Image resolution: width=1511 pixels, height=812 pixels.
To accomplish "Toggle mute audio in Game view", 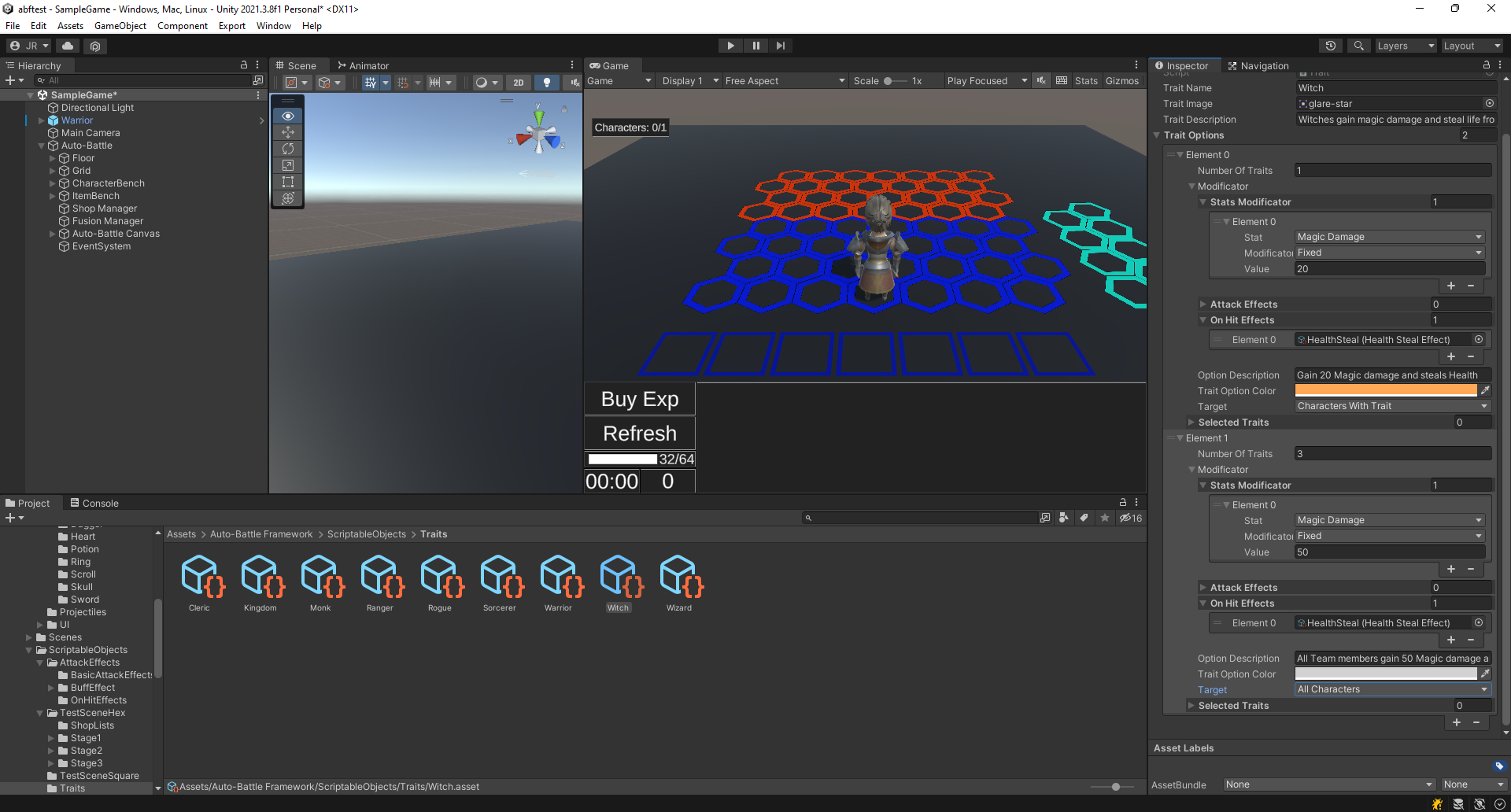I will point(1041,81).
